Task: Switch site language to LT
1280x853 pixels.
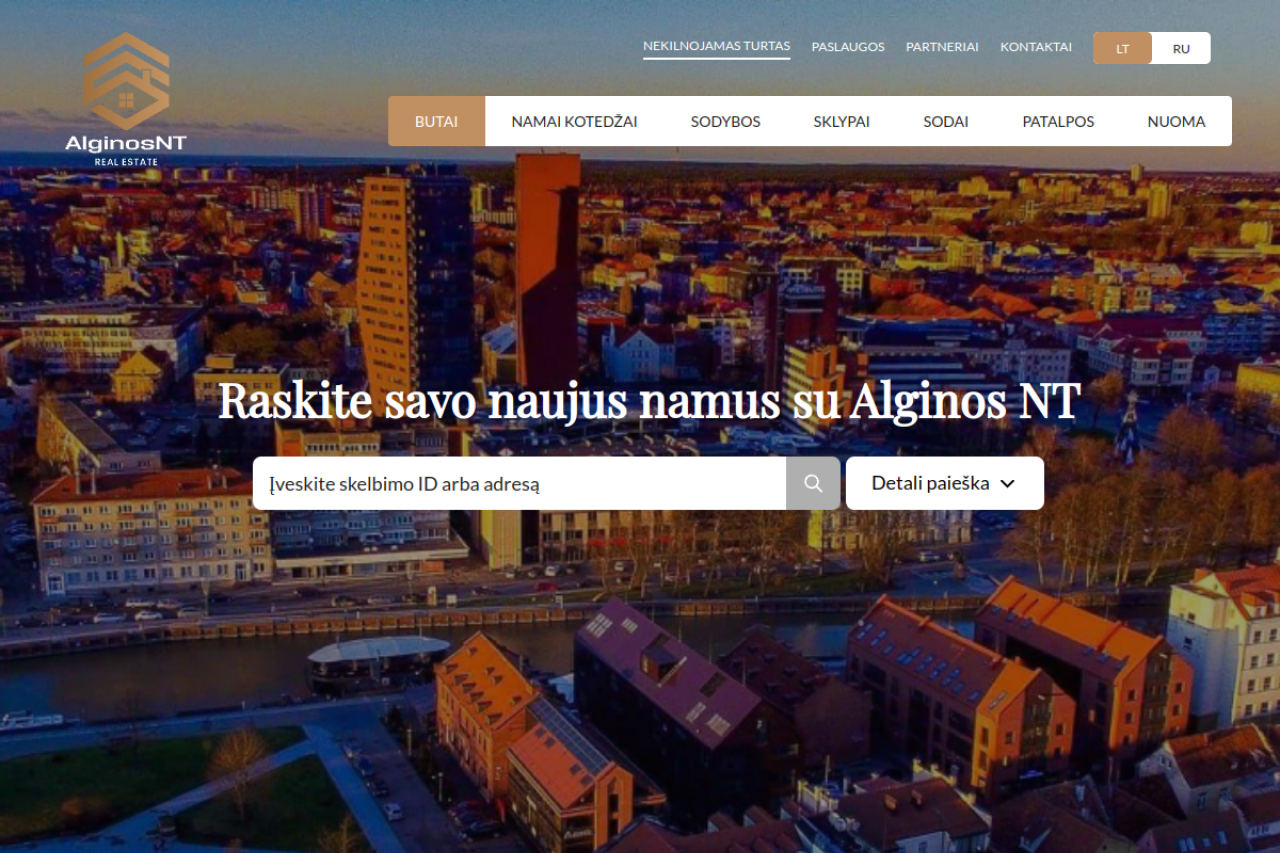Action: pos(1123,48)
